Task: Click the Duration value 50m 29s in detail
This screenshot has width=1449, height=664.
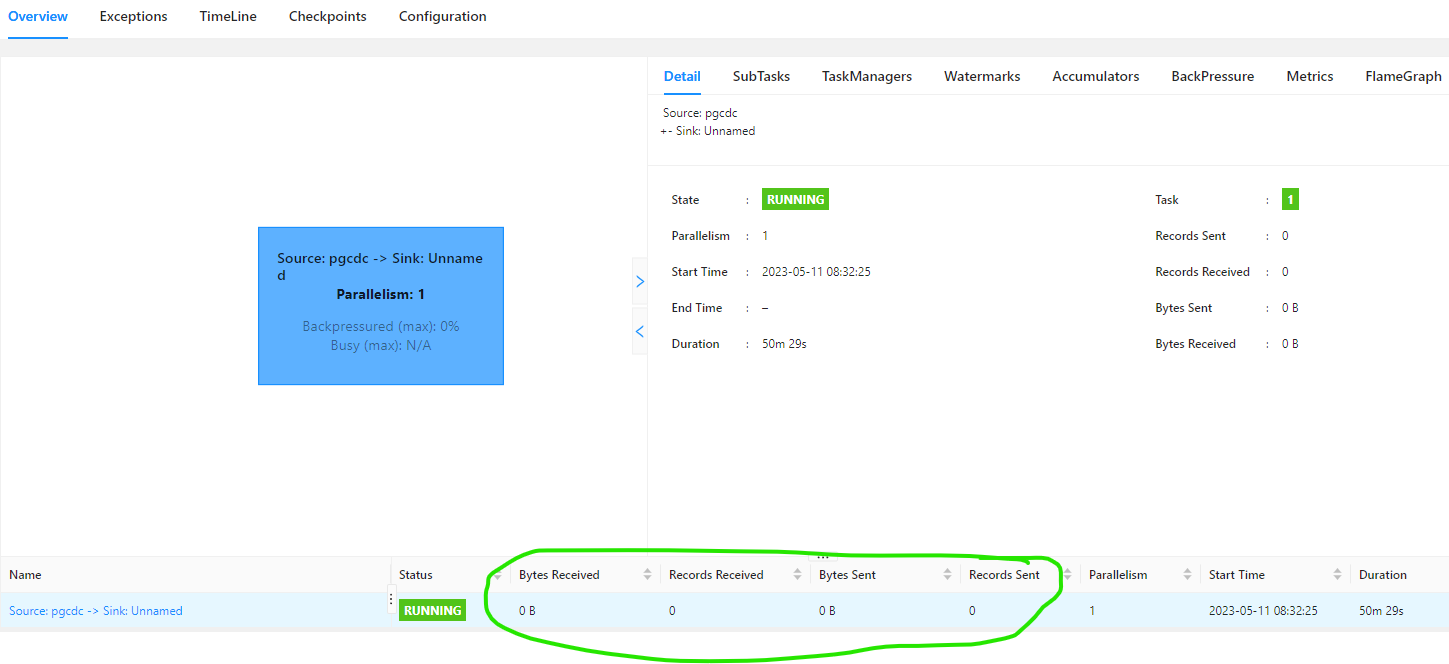Action: [784, 344]
